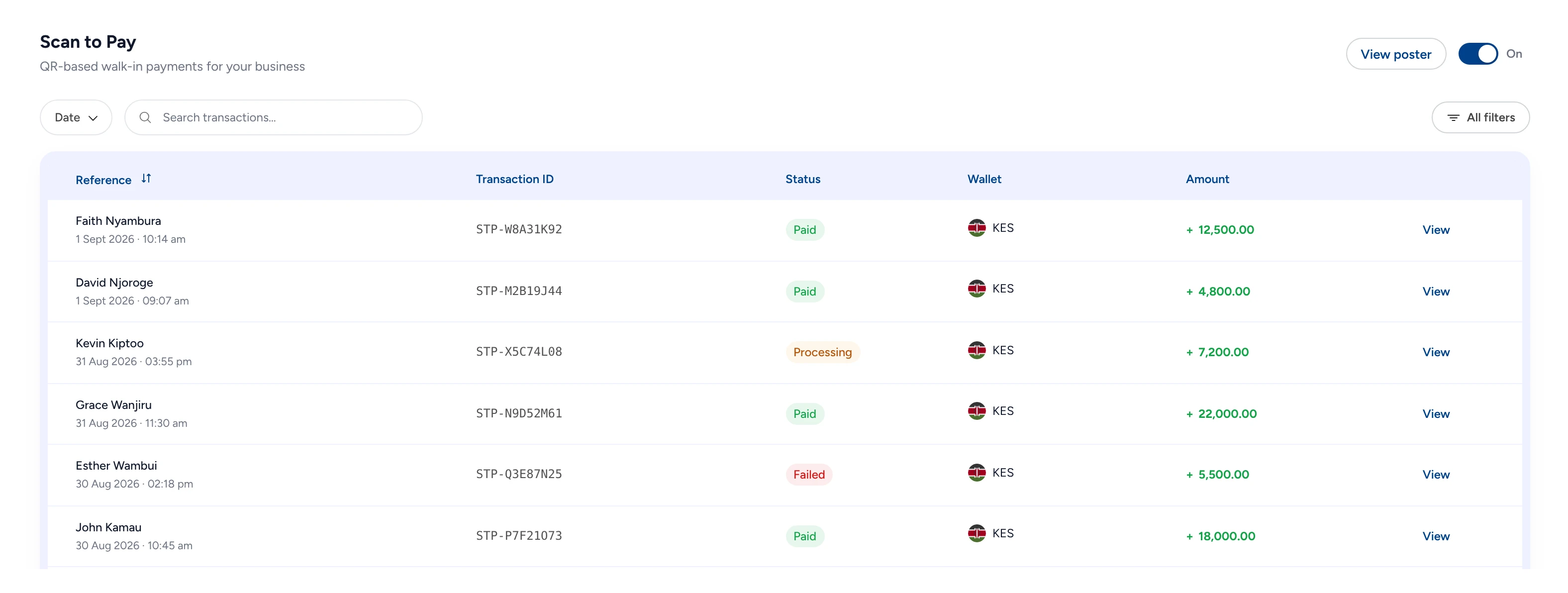The height and width of the screenshot is (593, 1568).
Task: Click the Amount column header
Action: point(1207,179)
